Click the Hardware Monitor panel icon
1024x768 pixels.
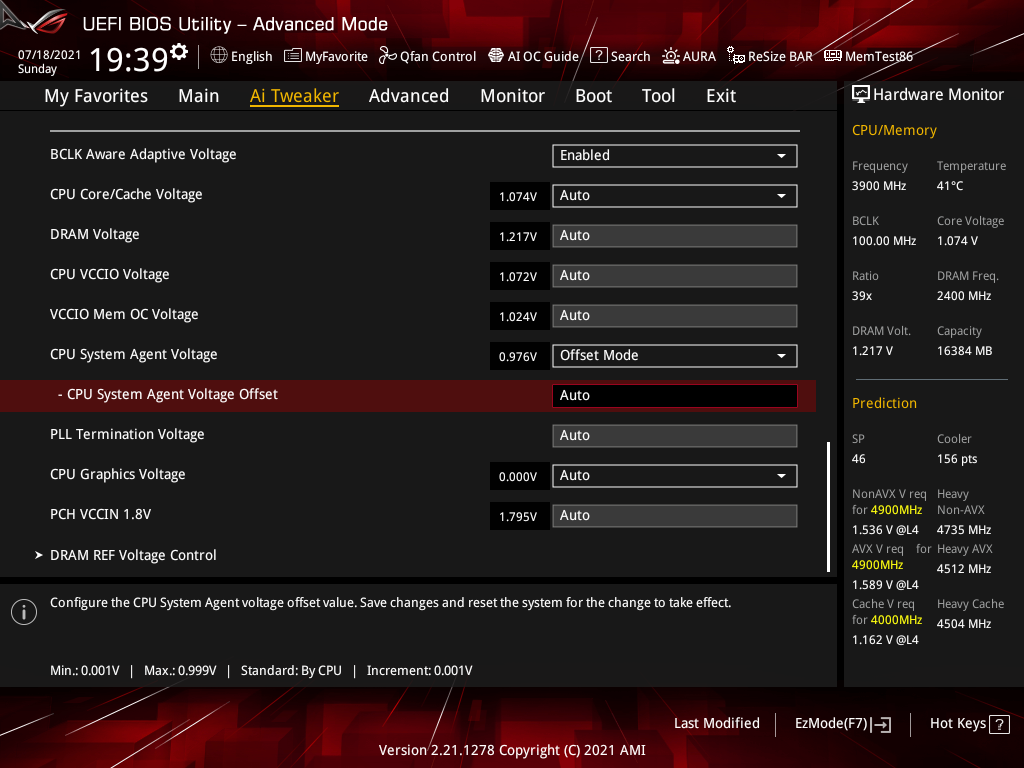click(861, 93)
